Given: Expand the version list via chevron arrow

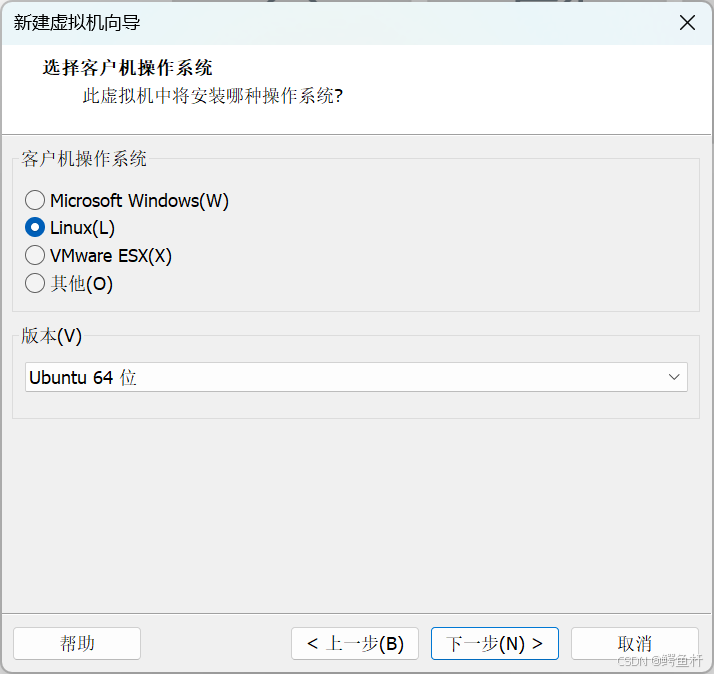Looking at the screenshot, I should (674, 377).
